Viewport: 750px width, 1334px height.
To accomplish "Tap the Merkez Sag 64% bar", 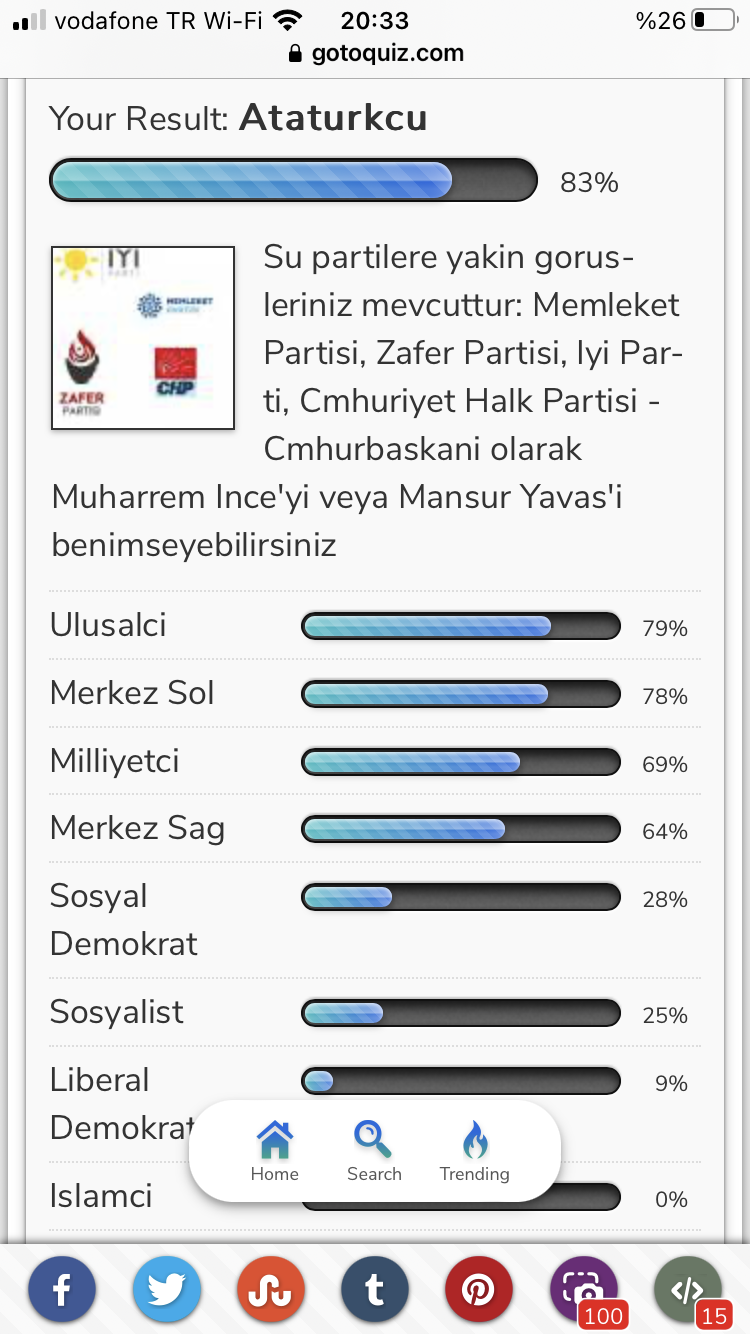I will [461, 830].
